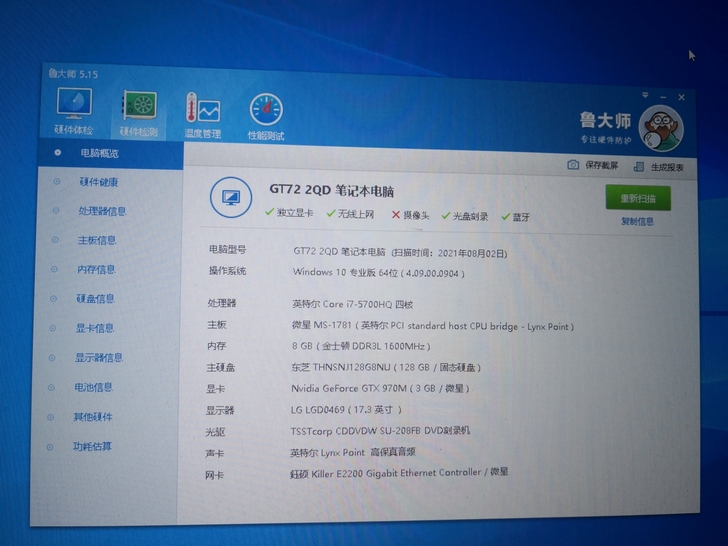Click the round computer monitor icon
This screenshot has height=546, width=728.
tap(231, 197)
